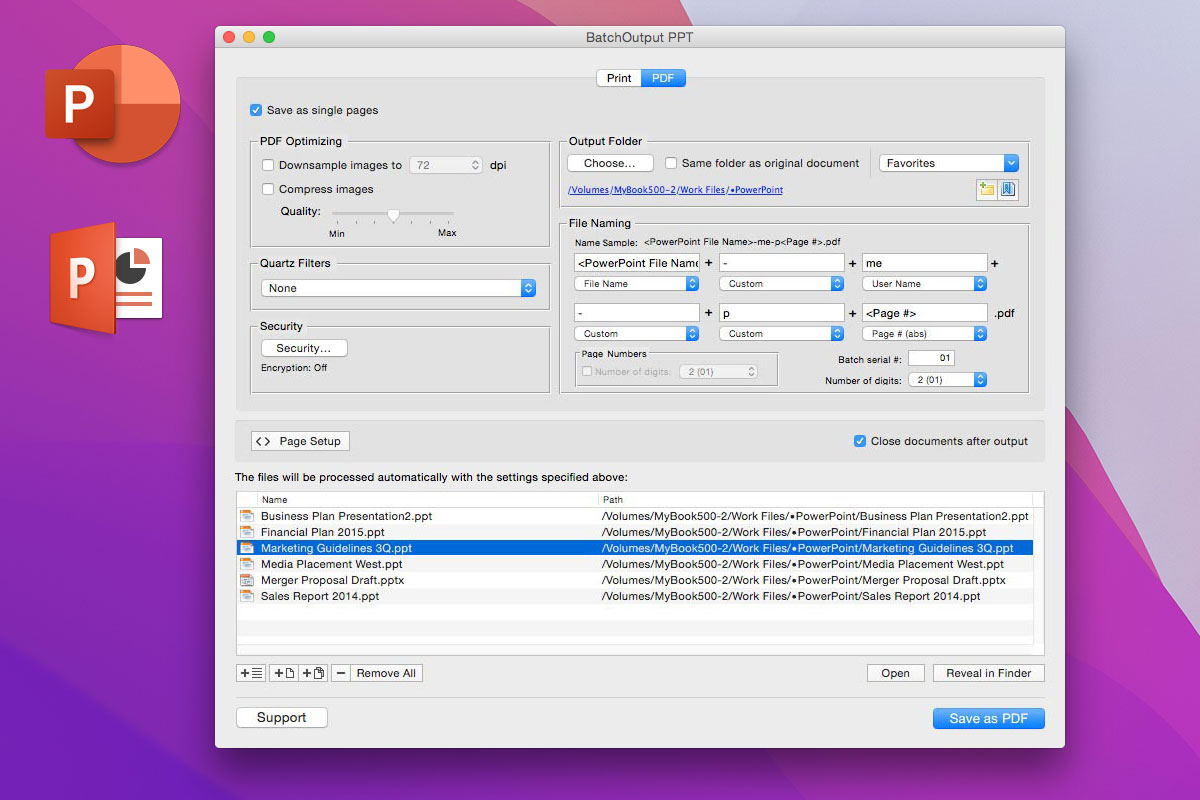Click the PowerPoint File Name field
The width and height of the screenshot is (1200, 800).
(x=637, y=263)
